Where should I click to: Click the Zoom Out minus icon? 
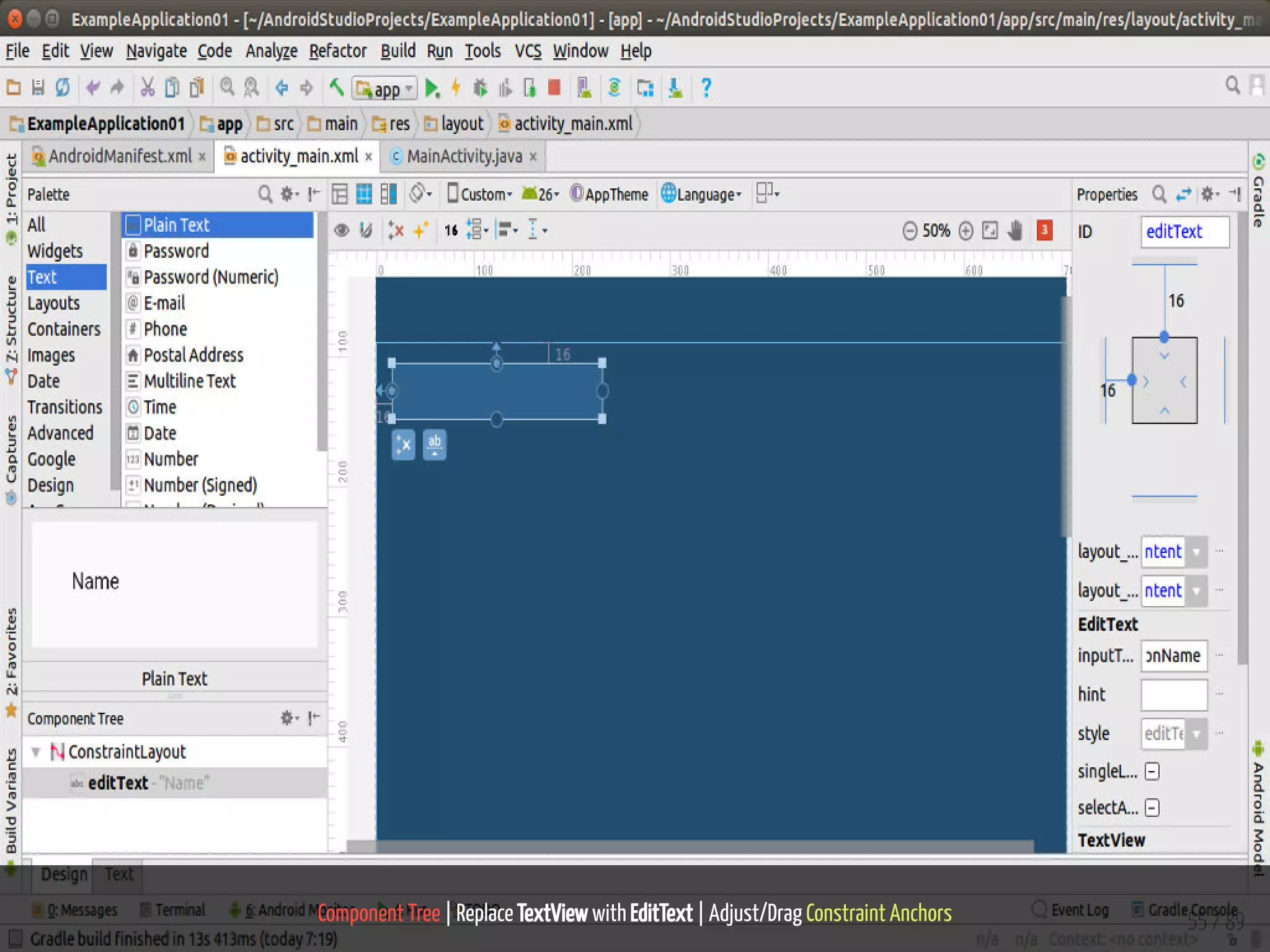[x=909, y=231]
